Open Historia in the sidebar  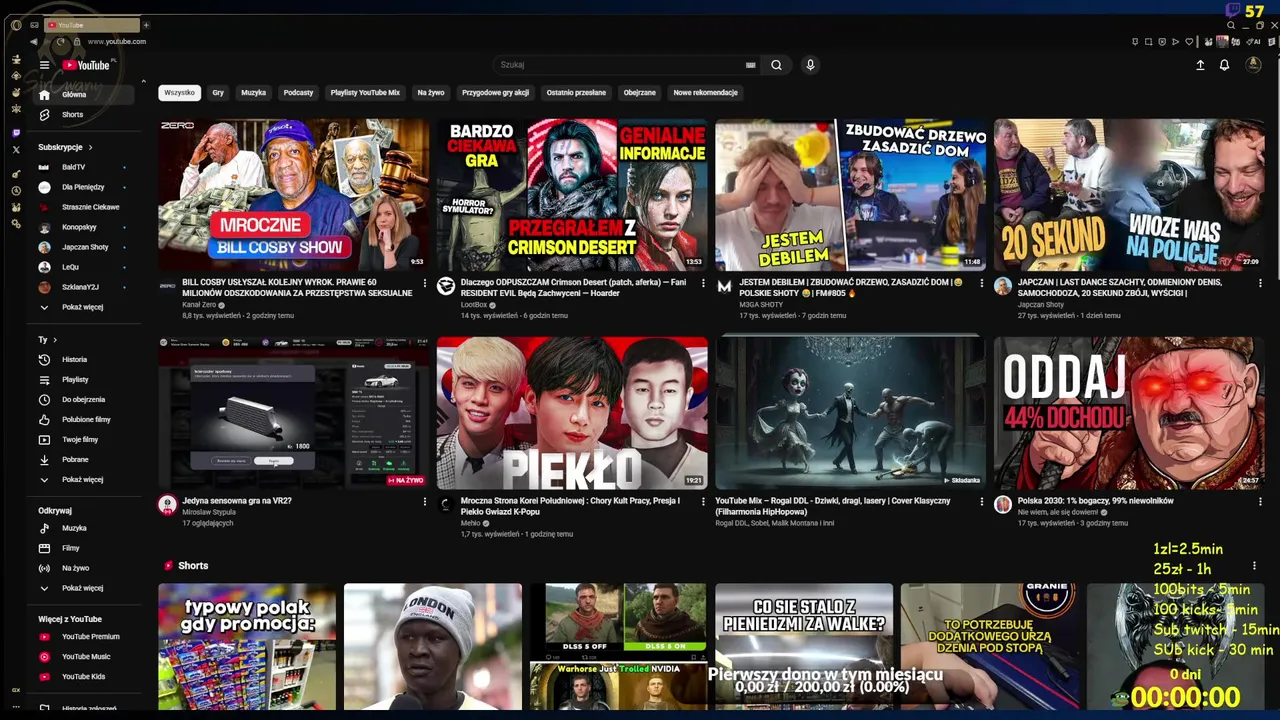click(84, 360)
